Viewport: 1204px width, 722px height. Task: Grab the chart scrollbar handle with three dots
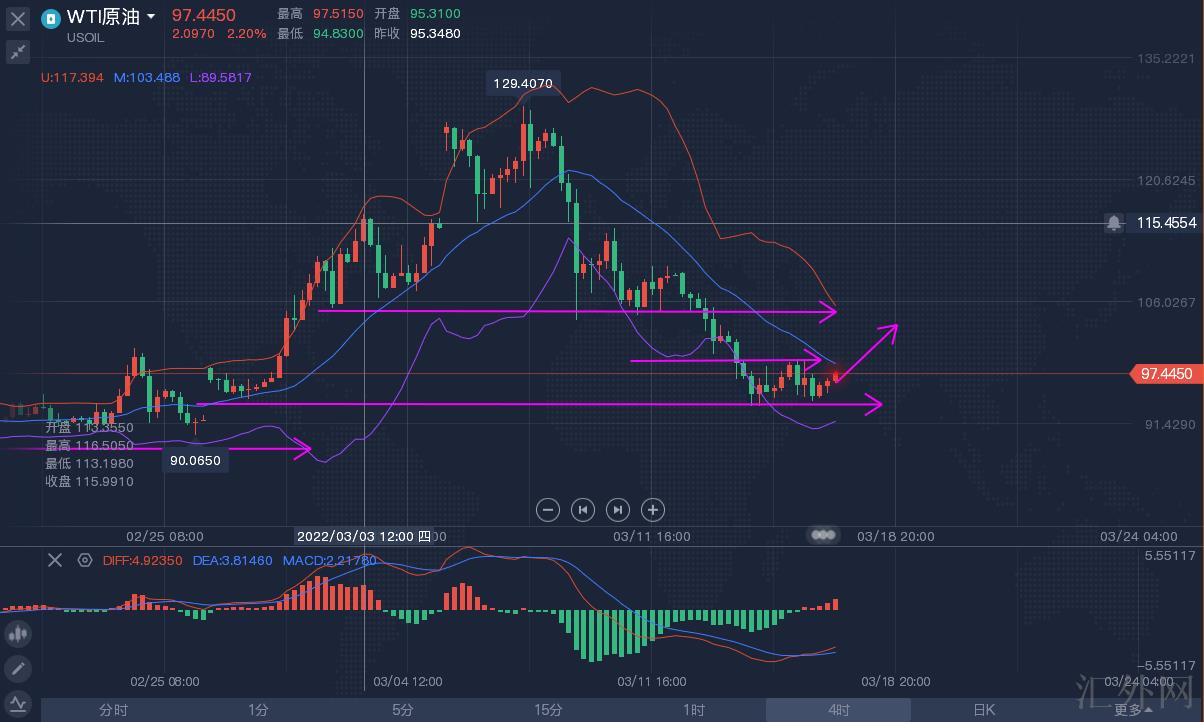824,535
